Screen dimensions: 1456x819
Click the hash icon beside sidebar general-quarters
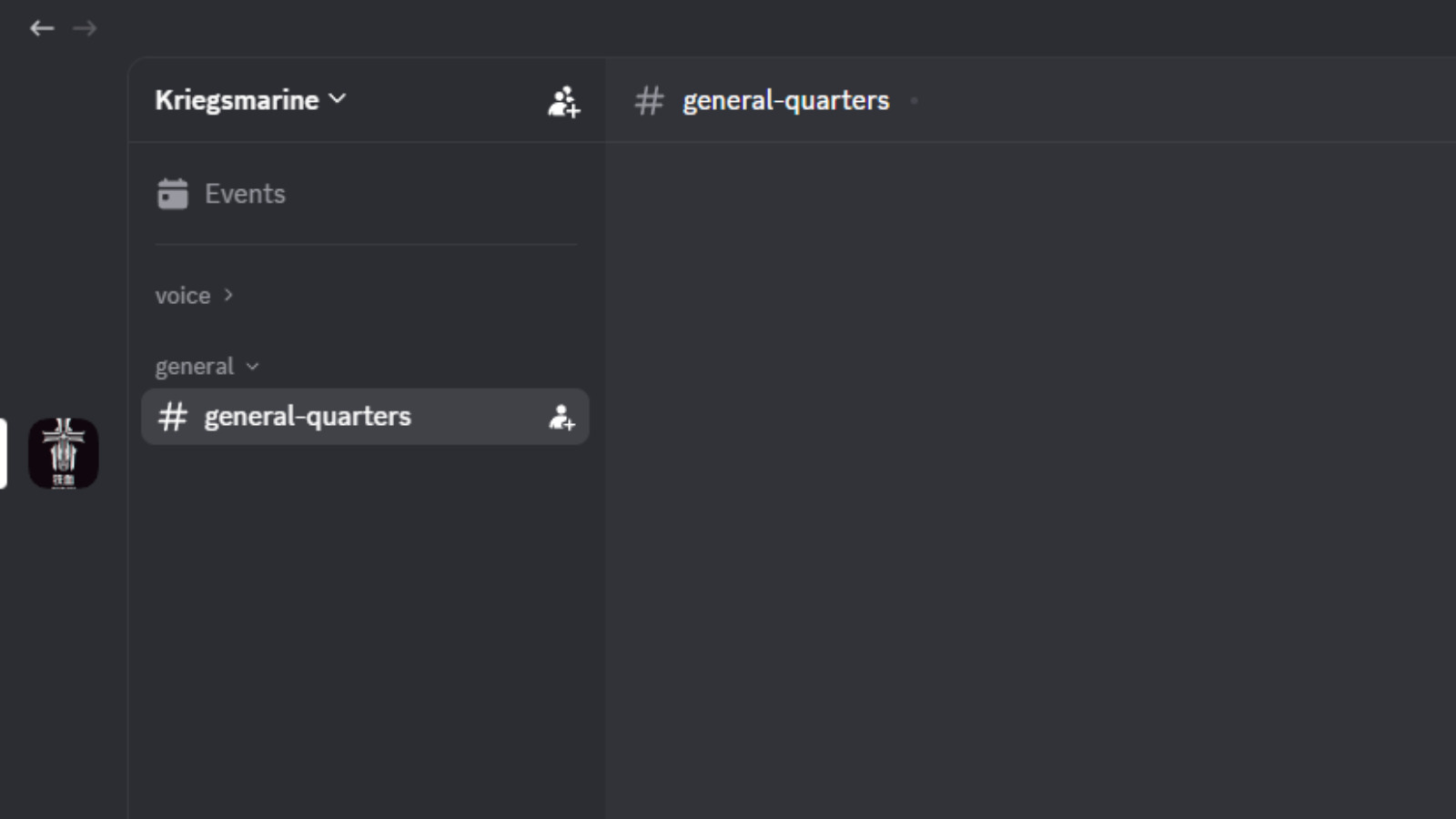point(172,417)
